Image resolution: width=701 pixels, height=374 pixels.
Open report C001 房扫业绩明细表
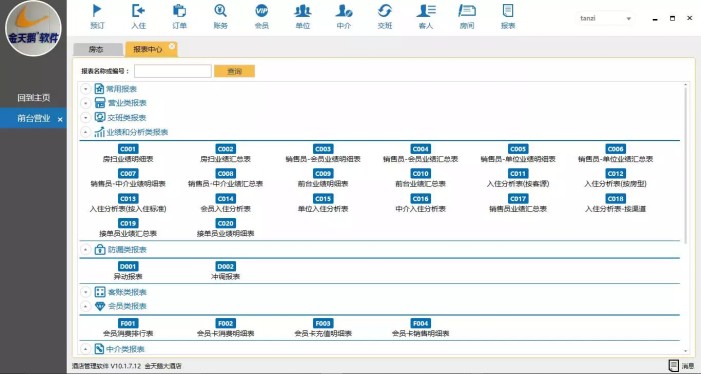click(128, 154)
